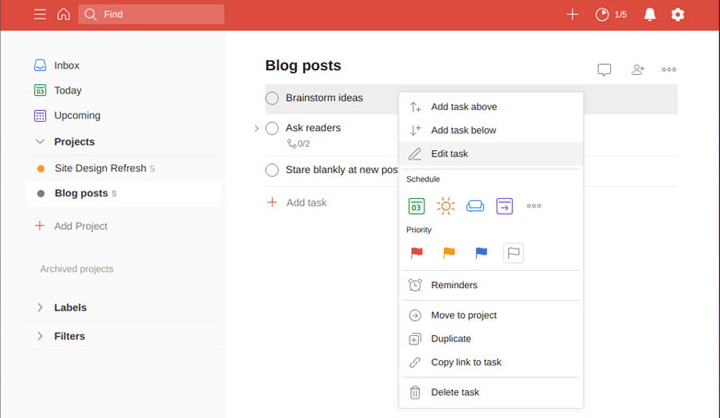This screenshot has height=418, width=720.
Task: Set priority 1 red flag
Action: (416, 253)
